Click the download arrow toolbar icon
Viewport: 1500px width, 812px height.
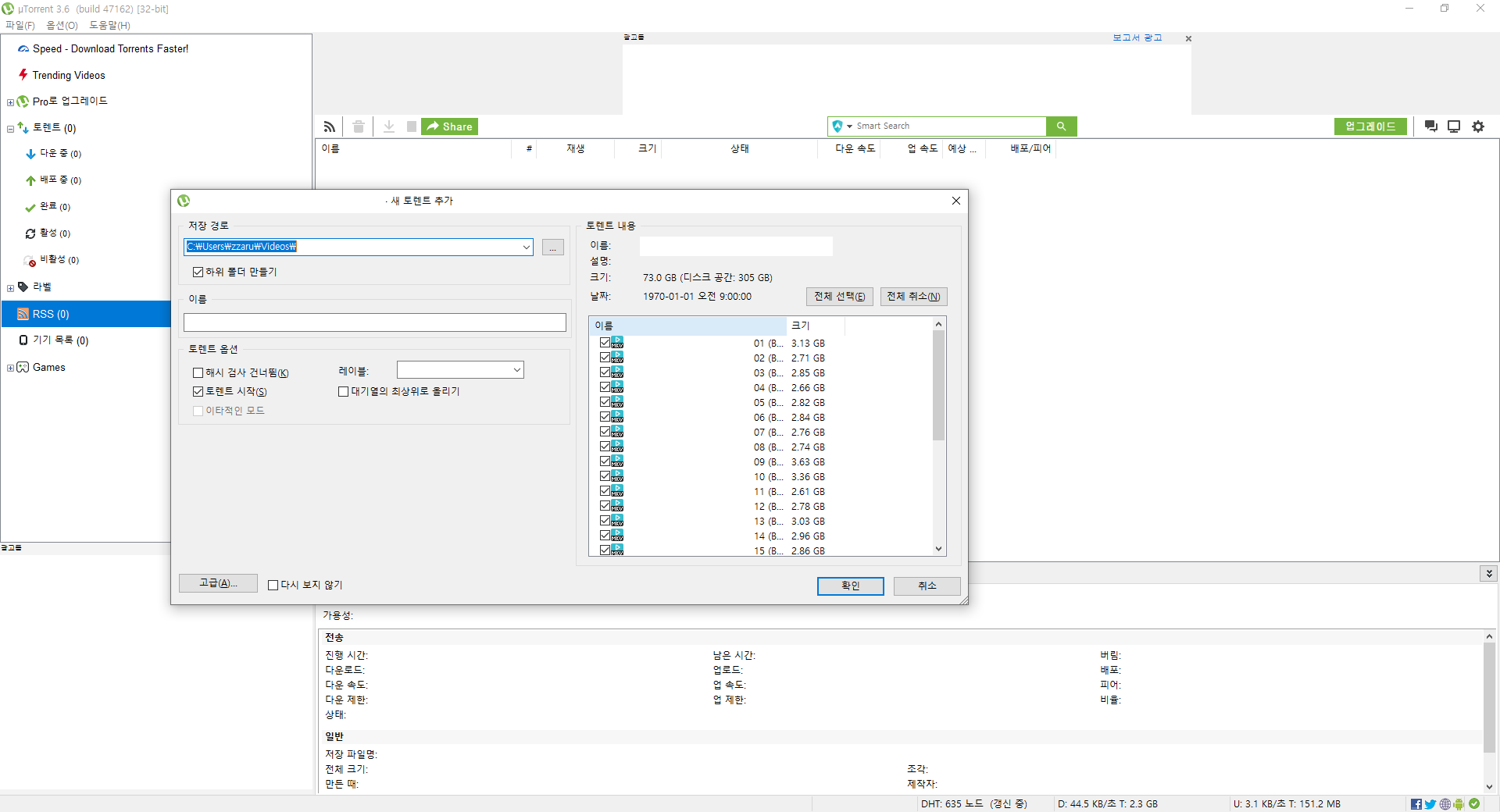389,126
